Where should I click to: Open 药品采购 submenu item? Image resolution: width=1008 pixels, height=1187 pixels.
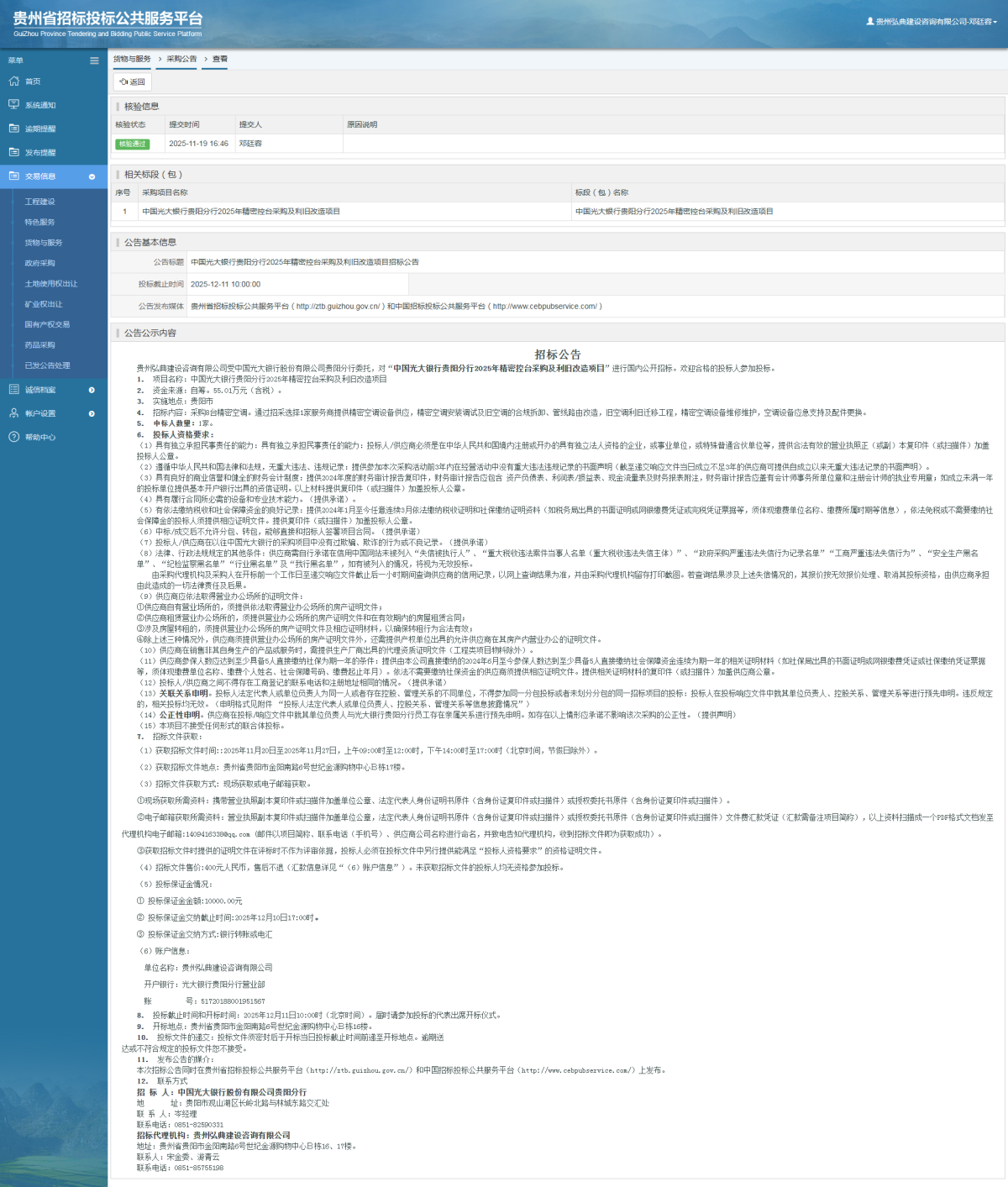[39, 345]
